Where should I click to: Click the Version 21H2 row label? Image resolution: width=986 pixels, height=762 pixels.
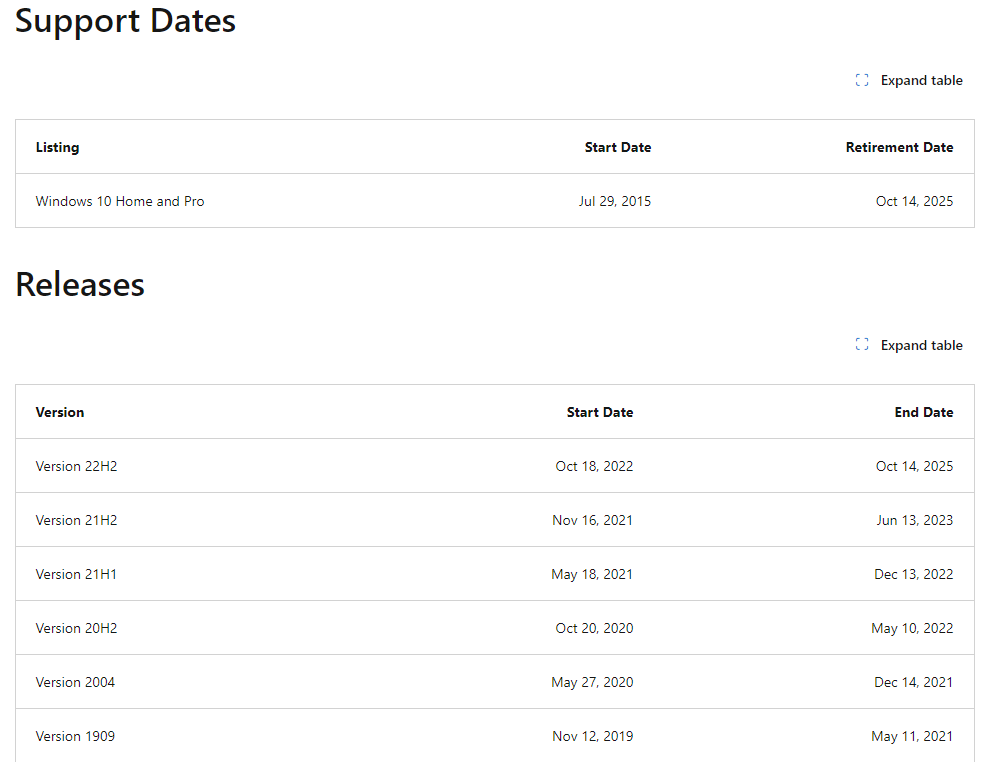76,520
